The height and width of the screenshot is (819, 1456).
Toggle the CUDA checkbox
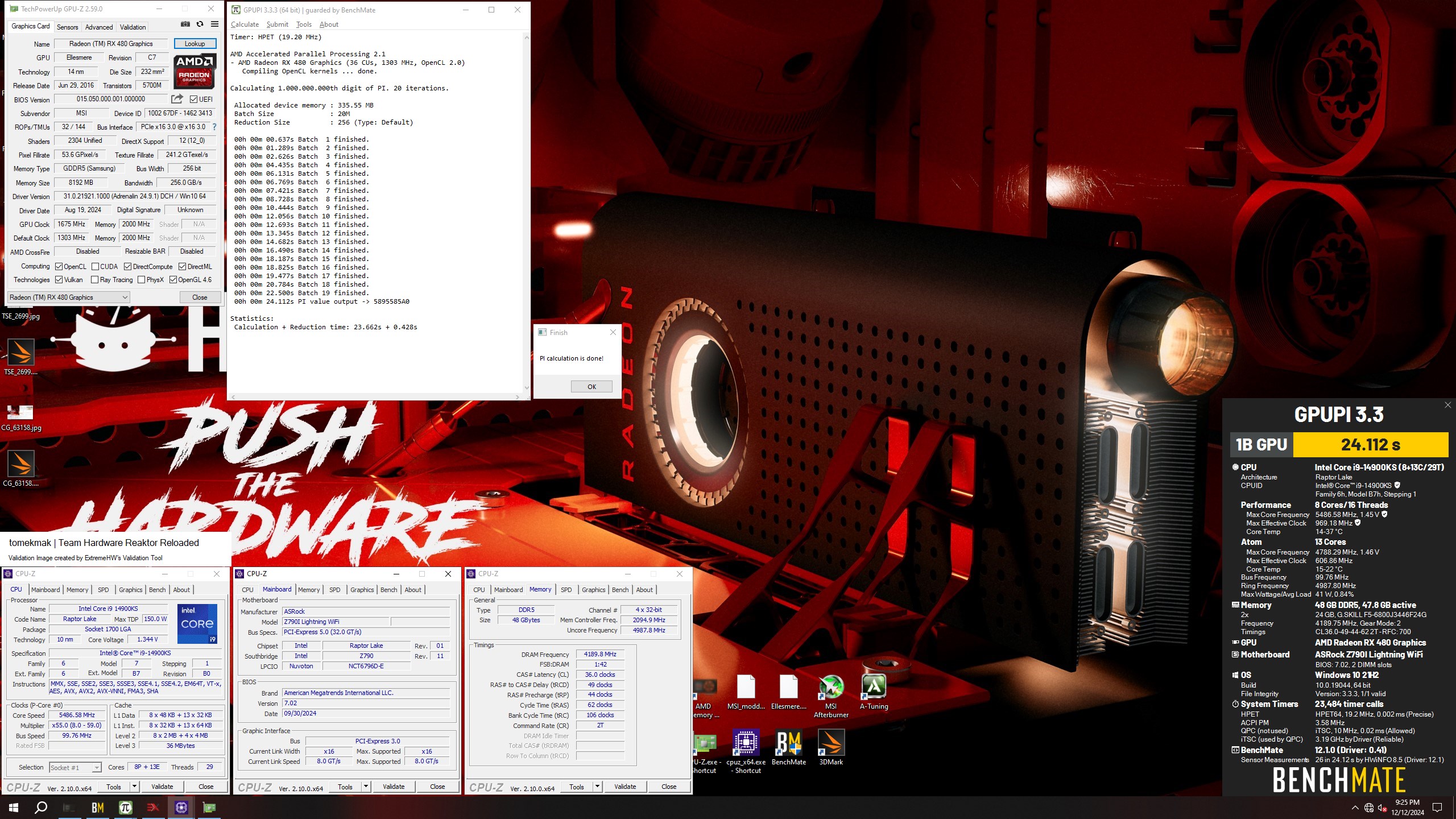click(95, 267)
